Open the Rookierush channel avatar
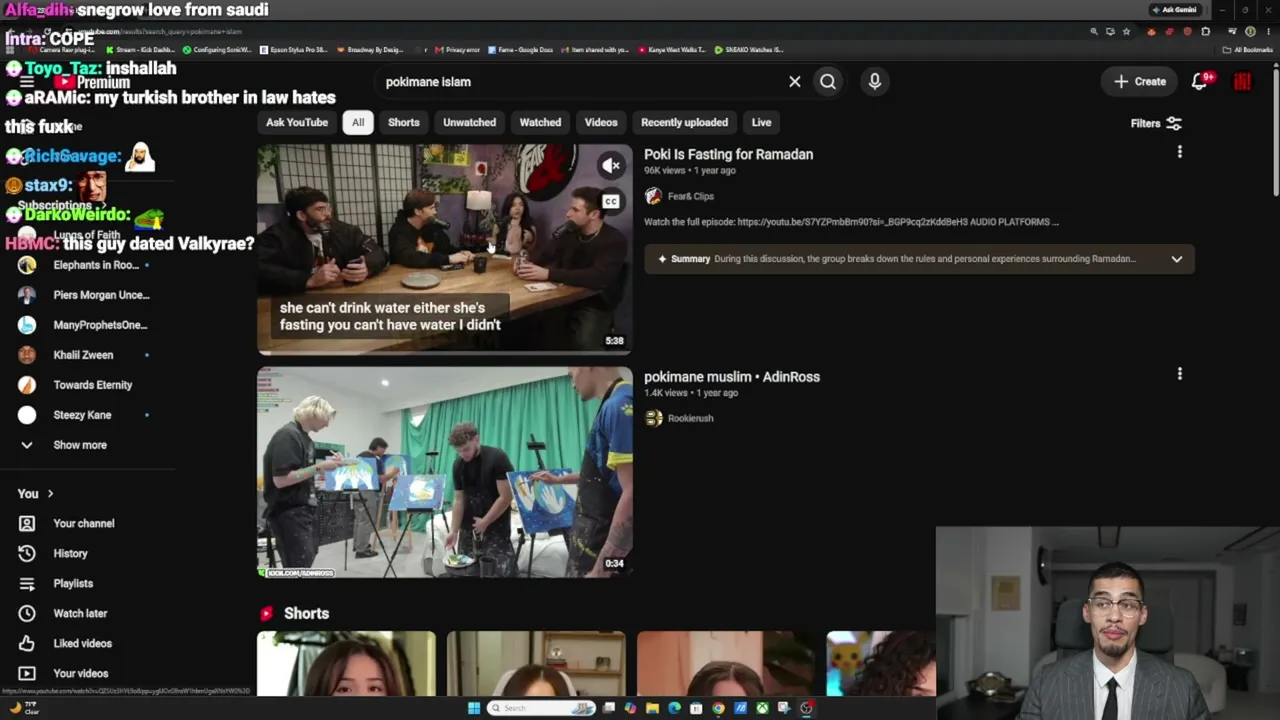 [653, 418]
